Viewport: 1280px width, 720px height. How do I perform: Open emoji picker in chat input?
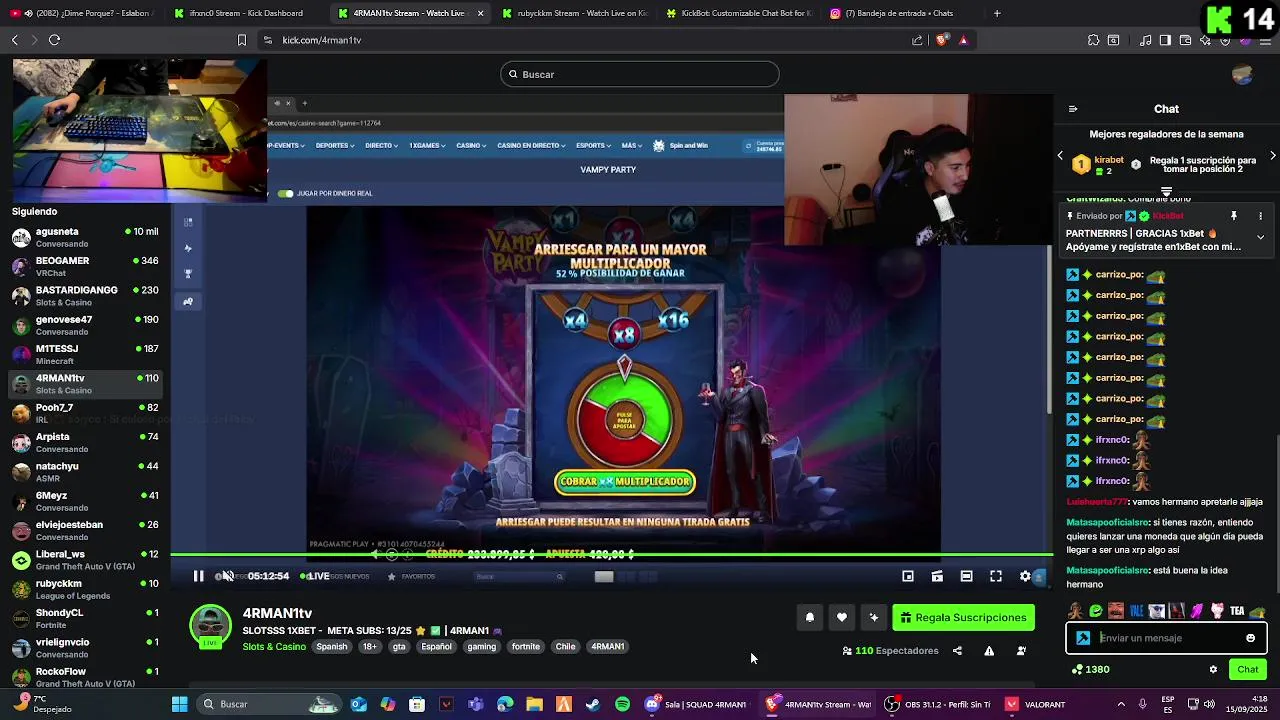click(1250, 638)
